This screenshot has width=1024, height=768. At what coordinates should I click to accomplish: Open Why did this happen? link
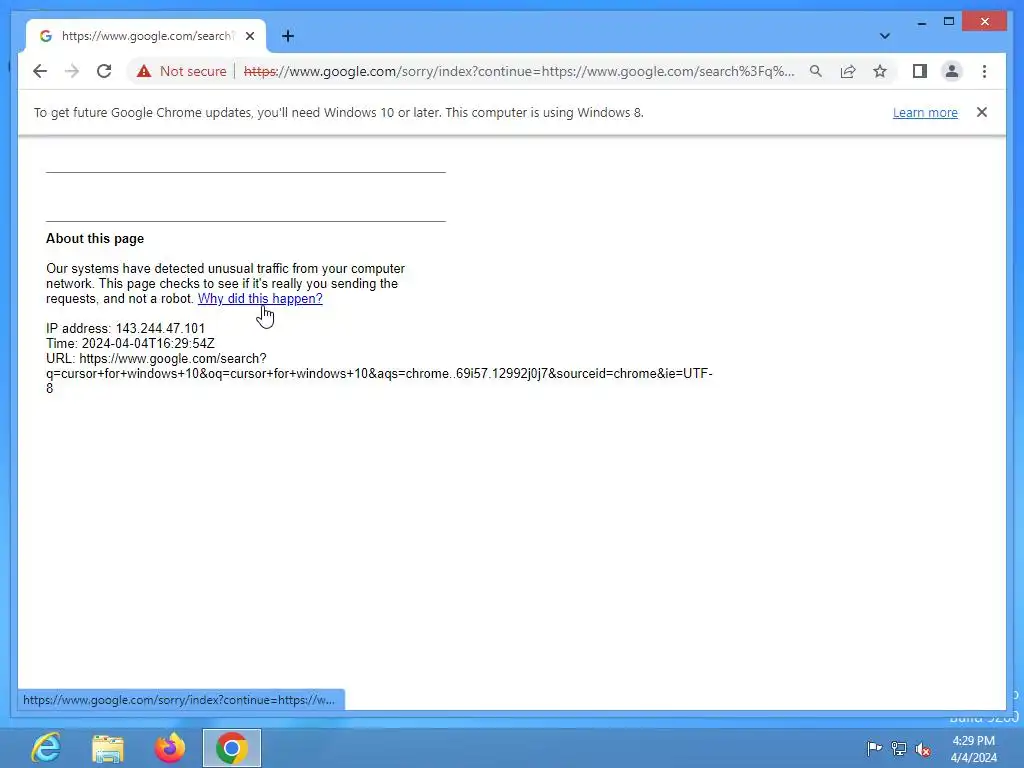(260, 298)
